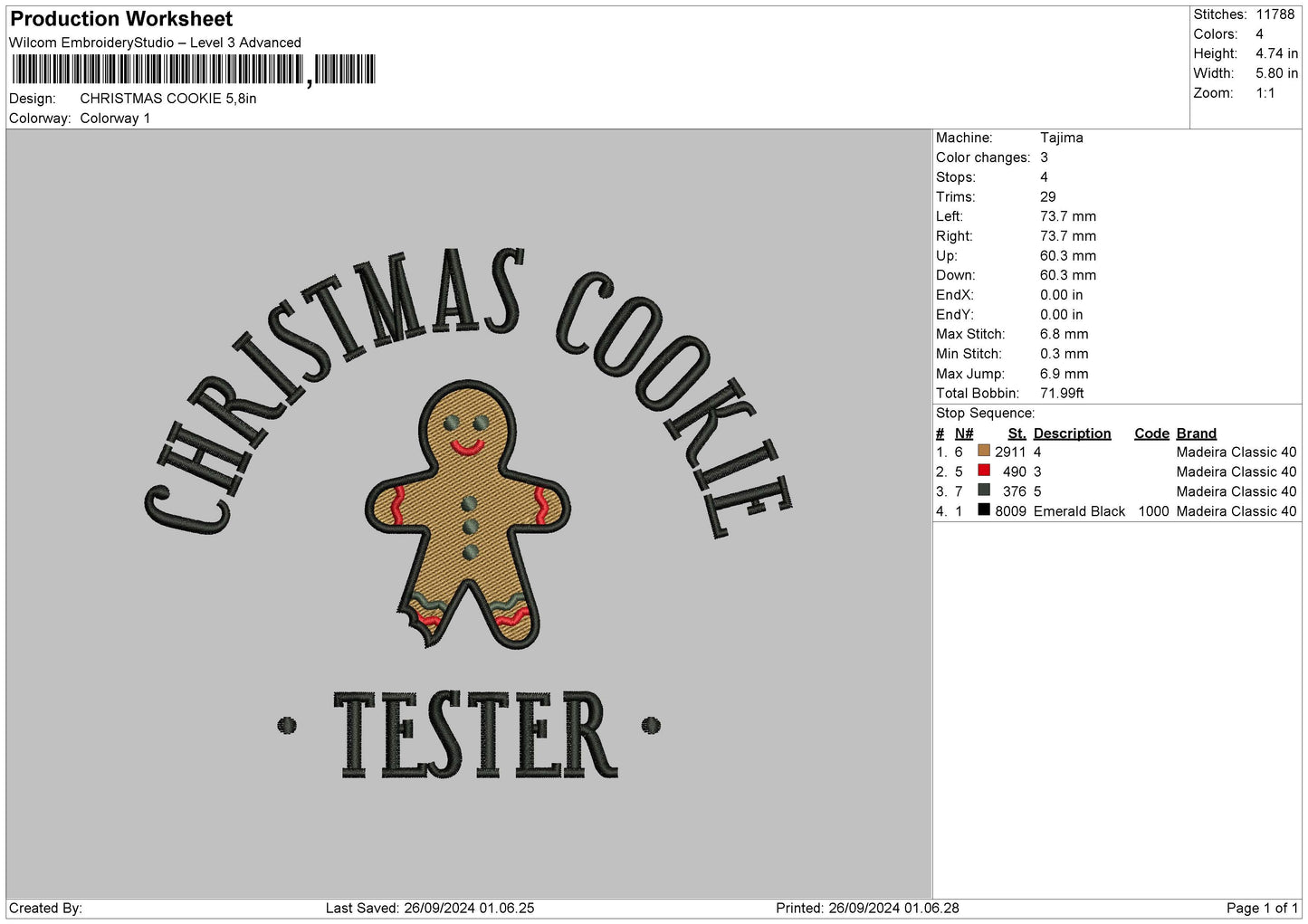This screenshot has height=924, width=1308.
Task: Click the 'Last Saved: 26/09/2024 01.06.25' text
Action: pyautogui.click(x=430, y=908)
